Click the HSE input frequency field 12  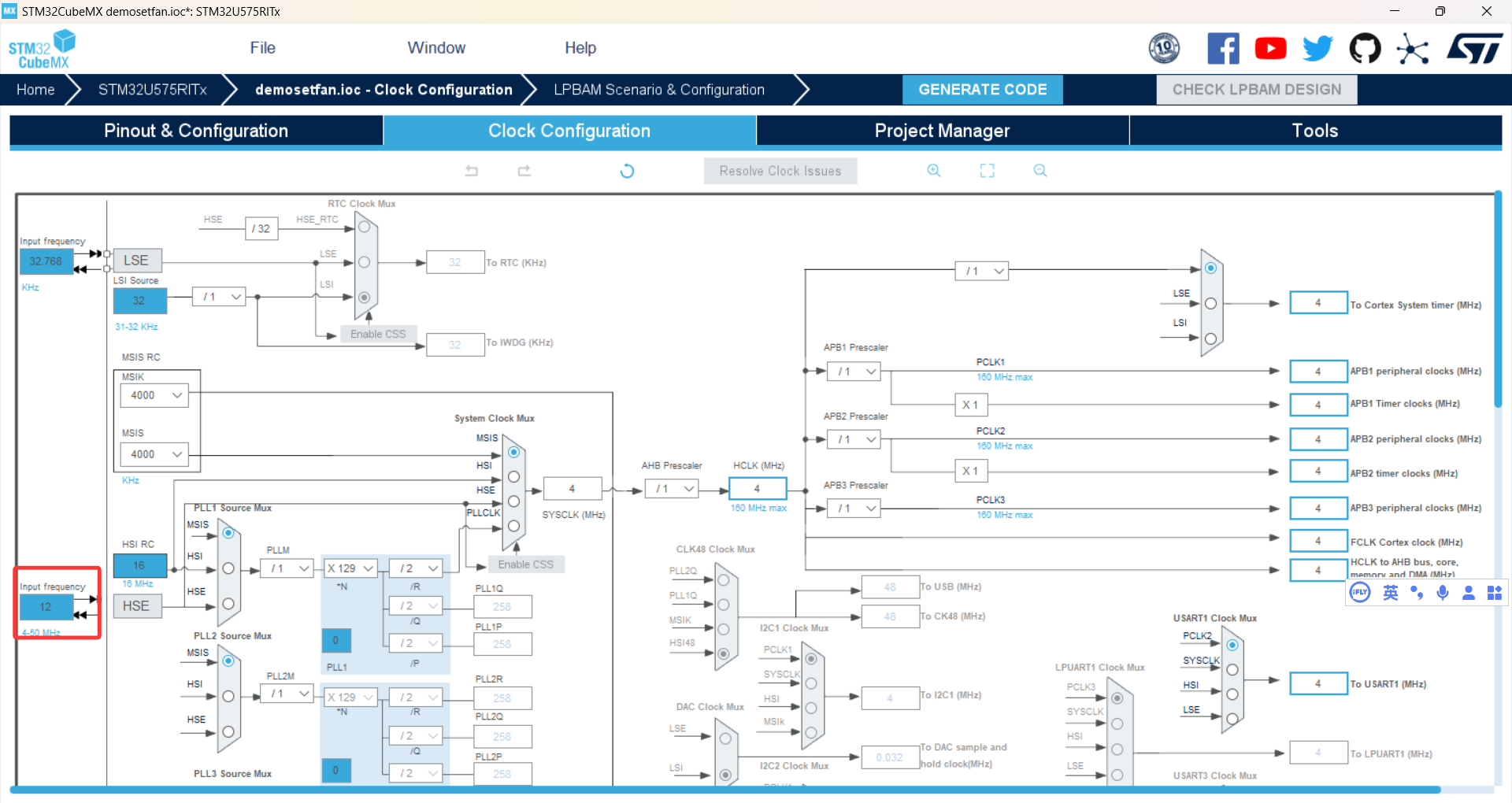46,607
